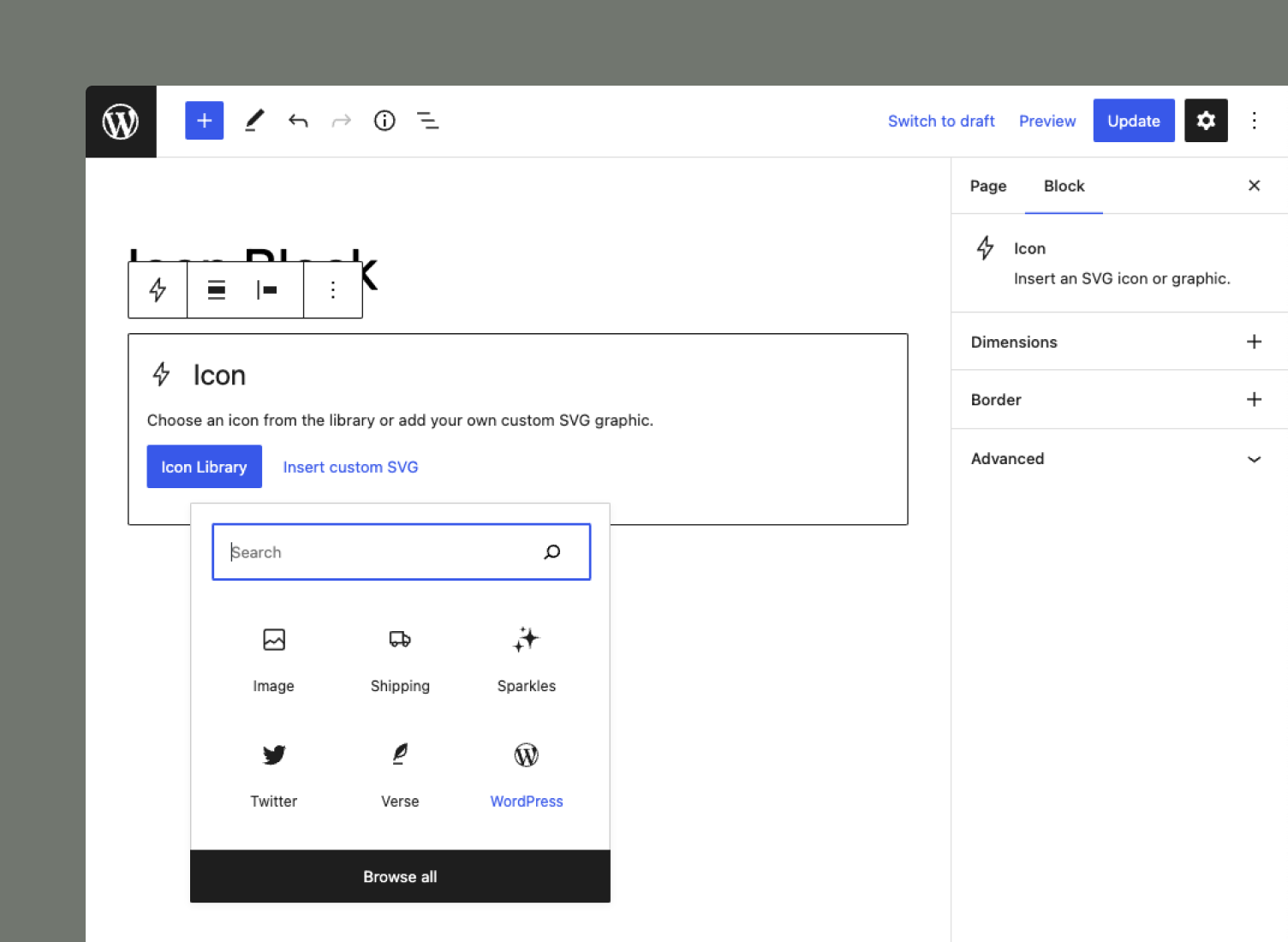Click the Browse all button
Screen dimensions: 1288x942
point(400,876)
